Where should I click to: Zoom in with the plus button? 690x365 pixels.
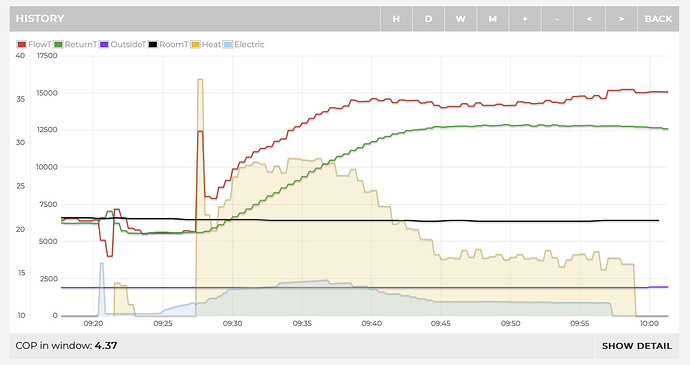[x=525, y=18]
